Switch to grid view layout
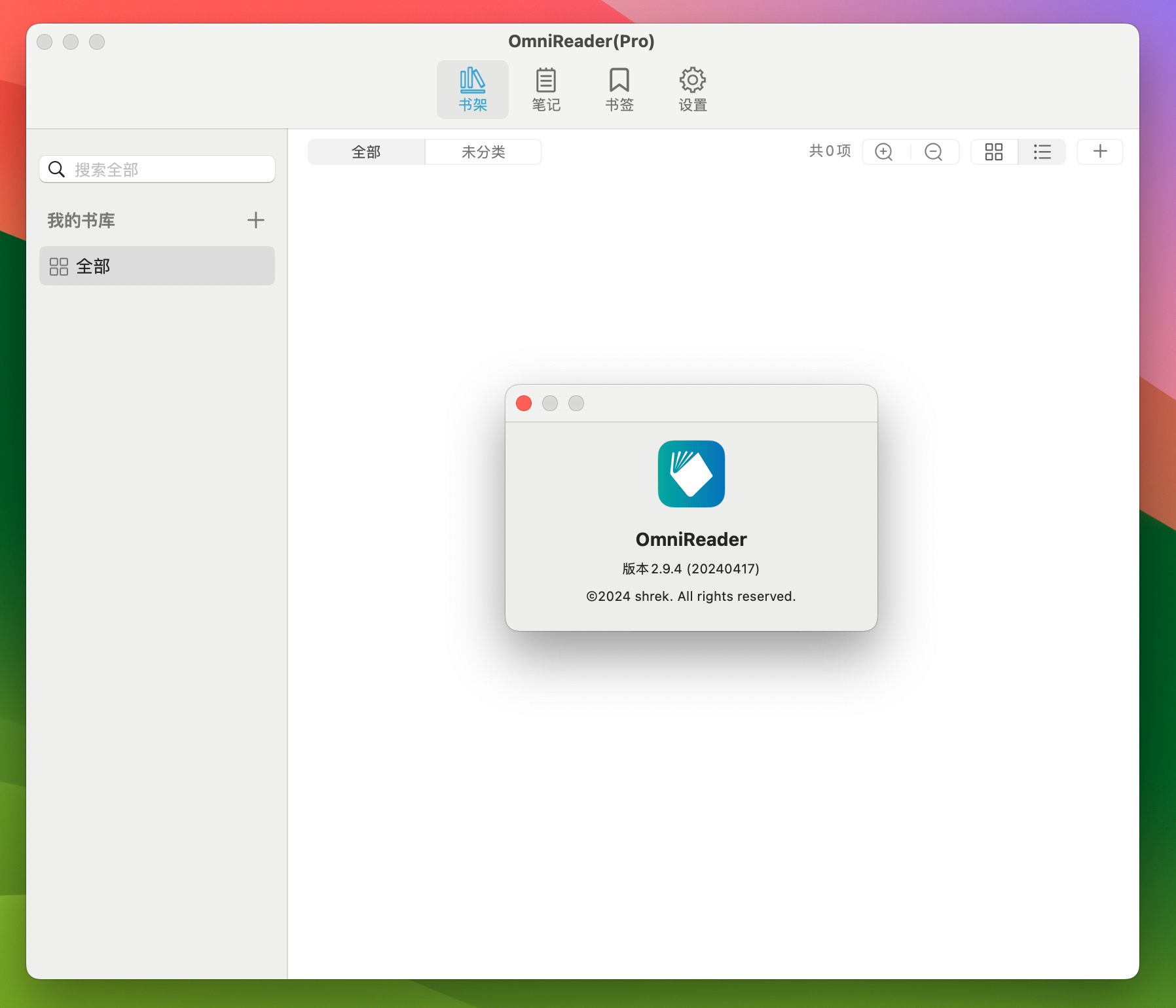The height and width of the screenshot is (1008, 1176). (994, 152)
